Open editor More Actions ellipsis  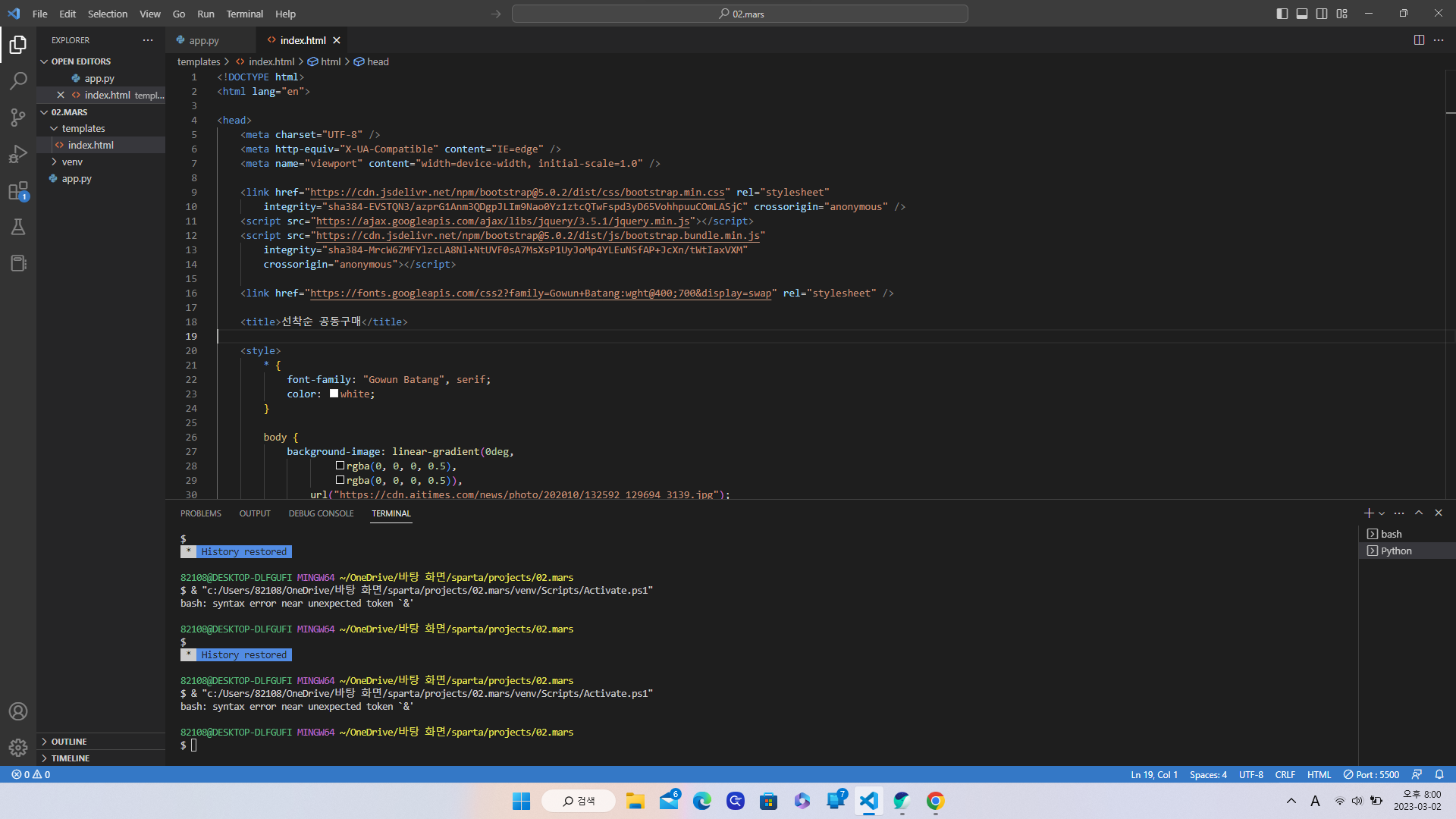(1439, 40)
